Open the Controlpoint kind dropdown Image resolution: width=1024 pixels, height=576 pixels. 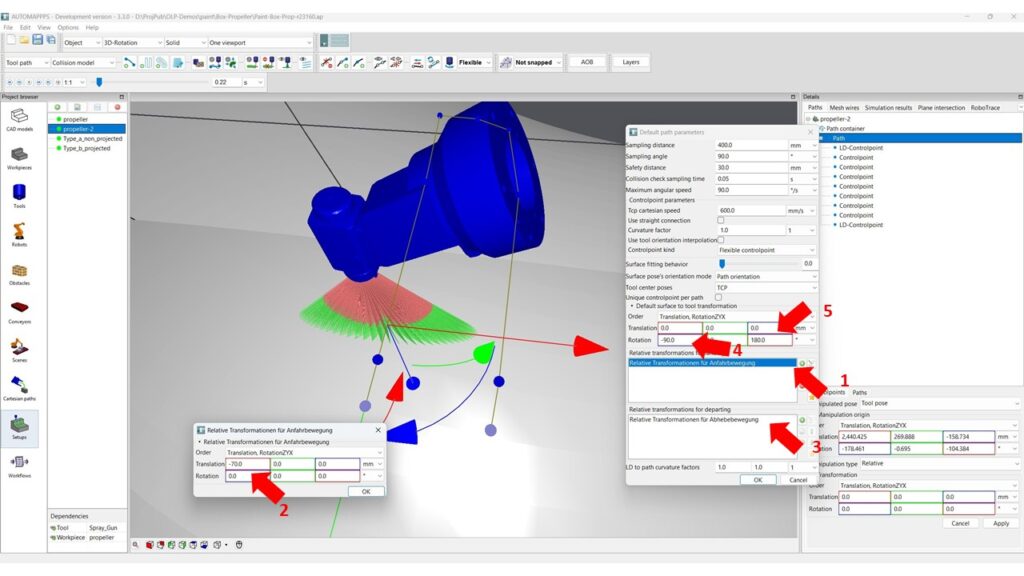(766, 250)
